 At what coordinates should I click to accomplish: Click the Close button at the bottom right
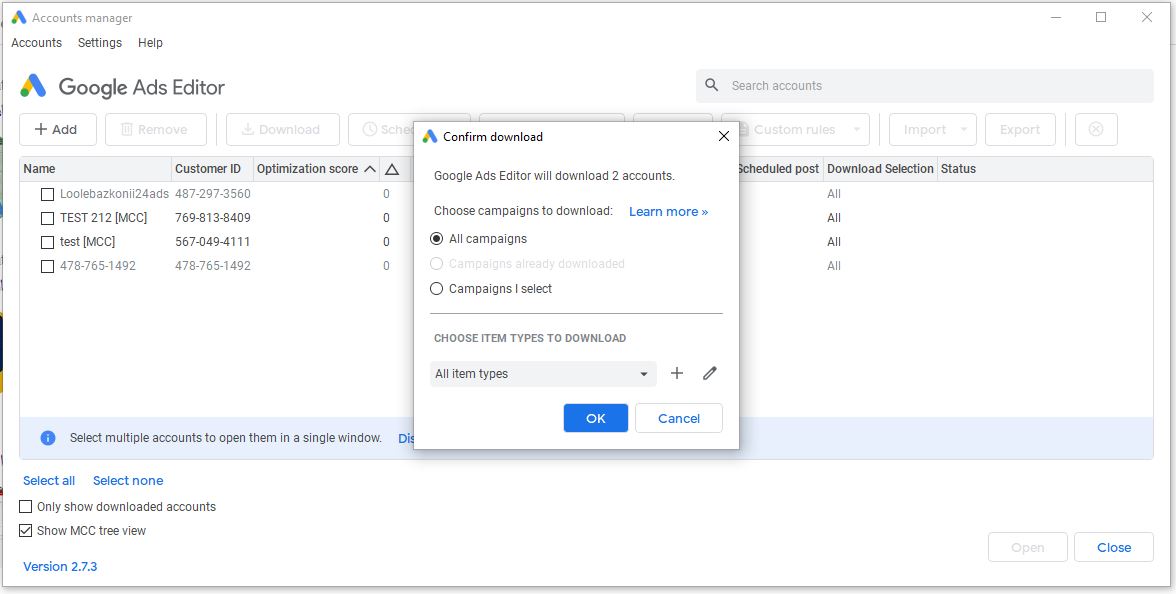(x=1114, y=548)
